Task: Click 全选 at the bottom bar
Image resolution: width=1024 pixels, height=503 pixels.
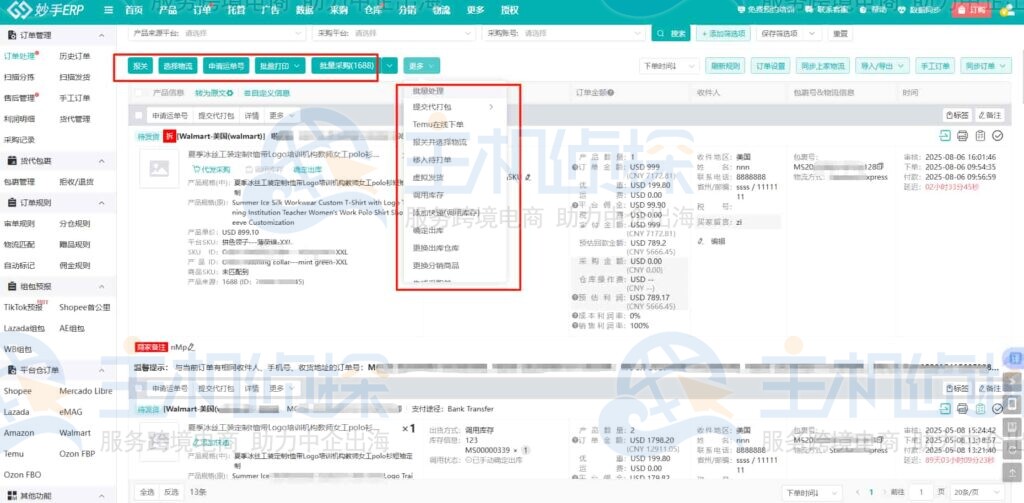Action: [x=146, y=492]
